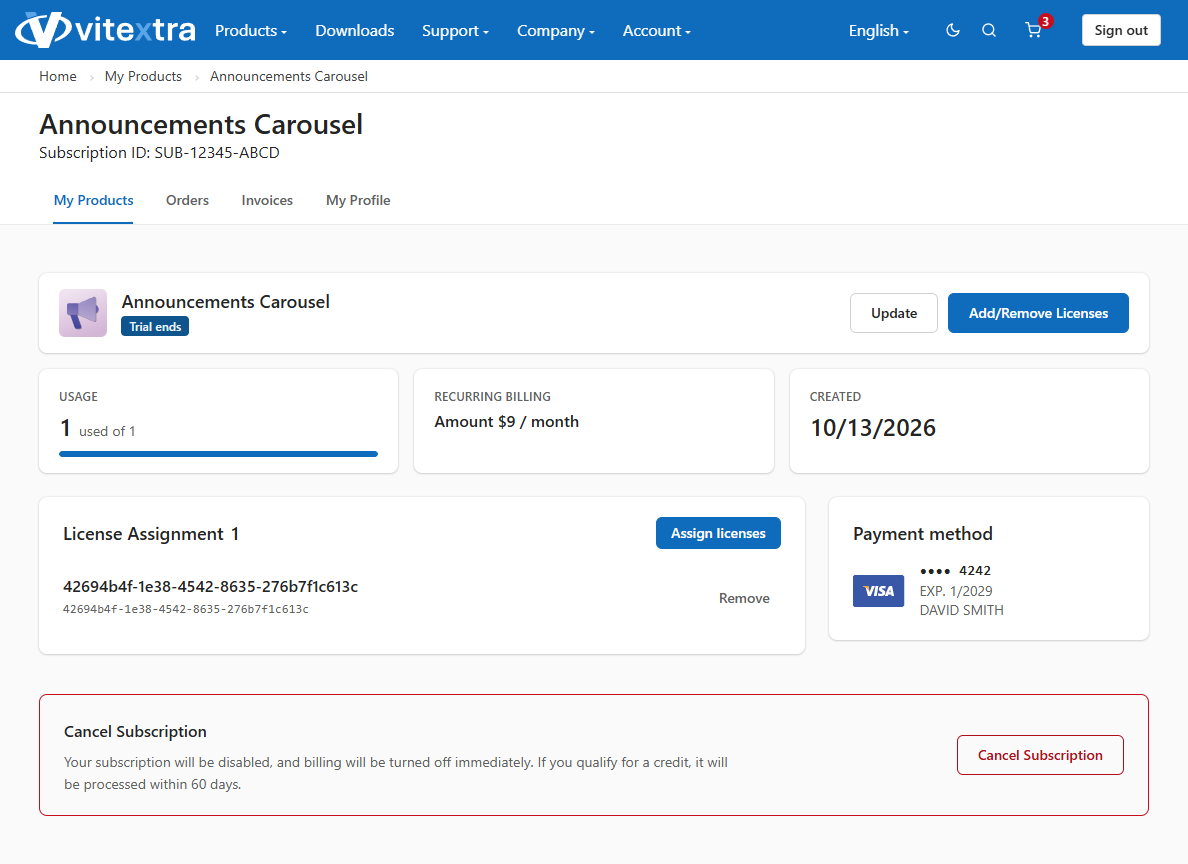Click the red Cancel Subscription button
This screenshot has height=864, width=1188.
pos(1040,756)
